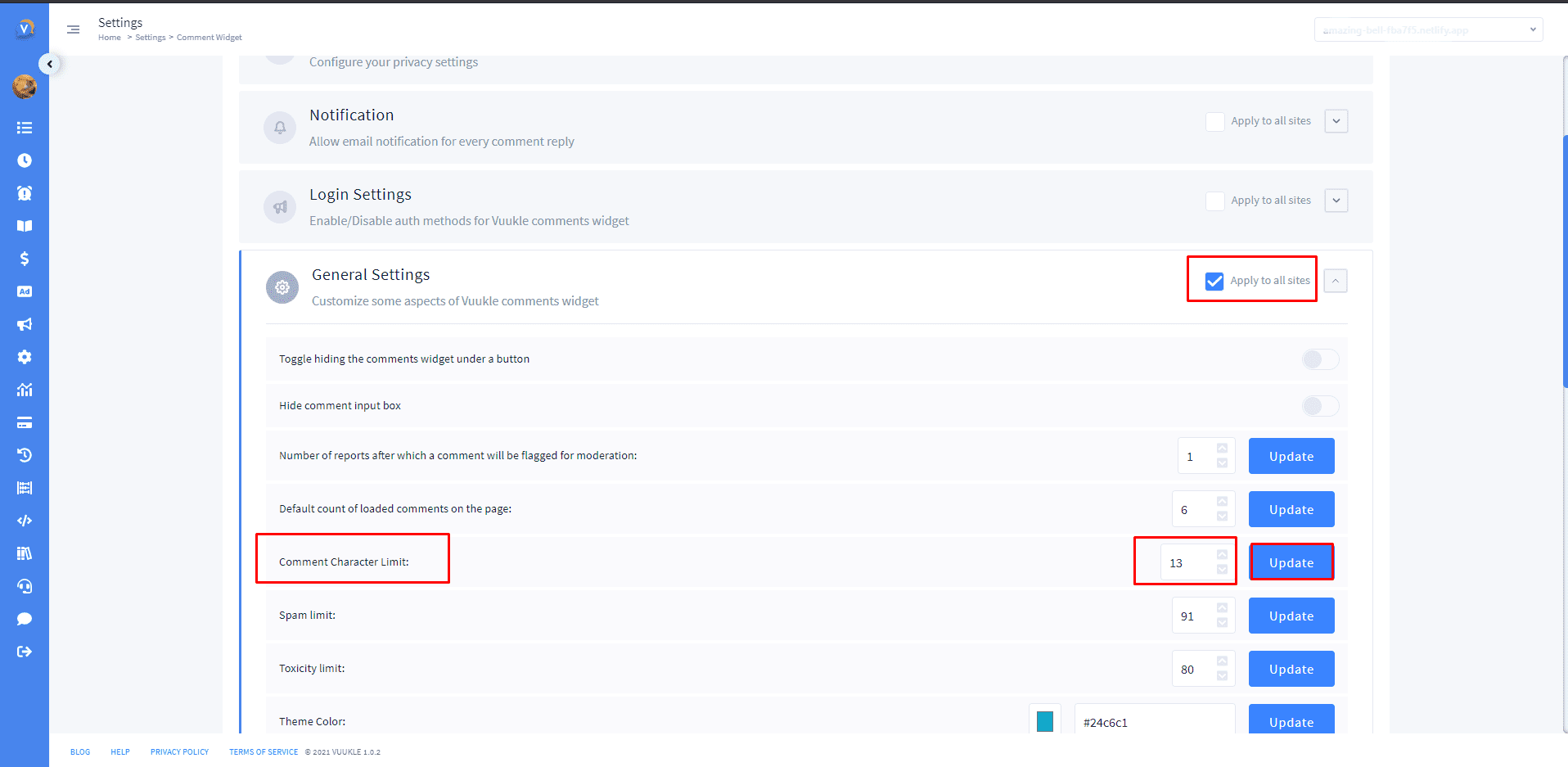Update the Theme Color
This screenshot has height=767, width=1568.
click(1291, 720)
